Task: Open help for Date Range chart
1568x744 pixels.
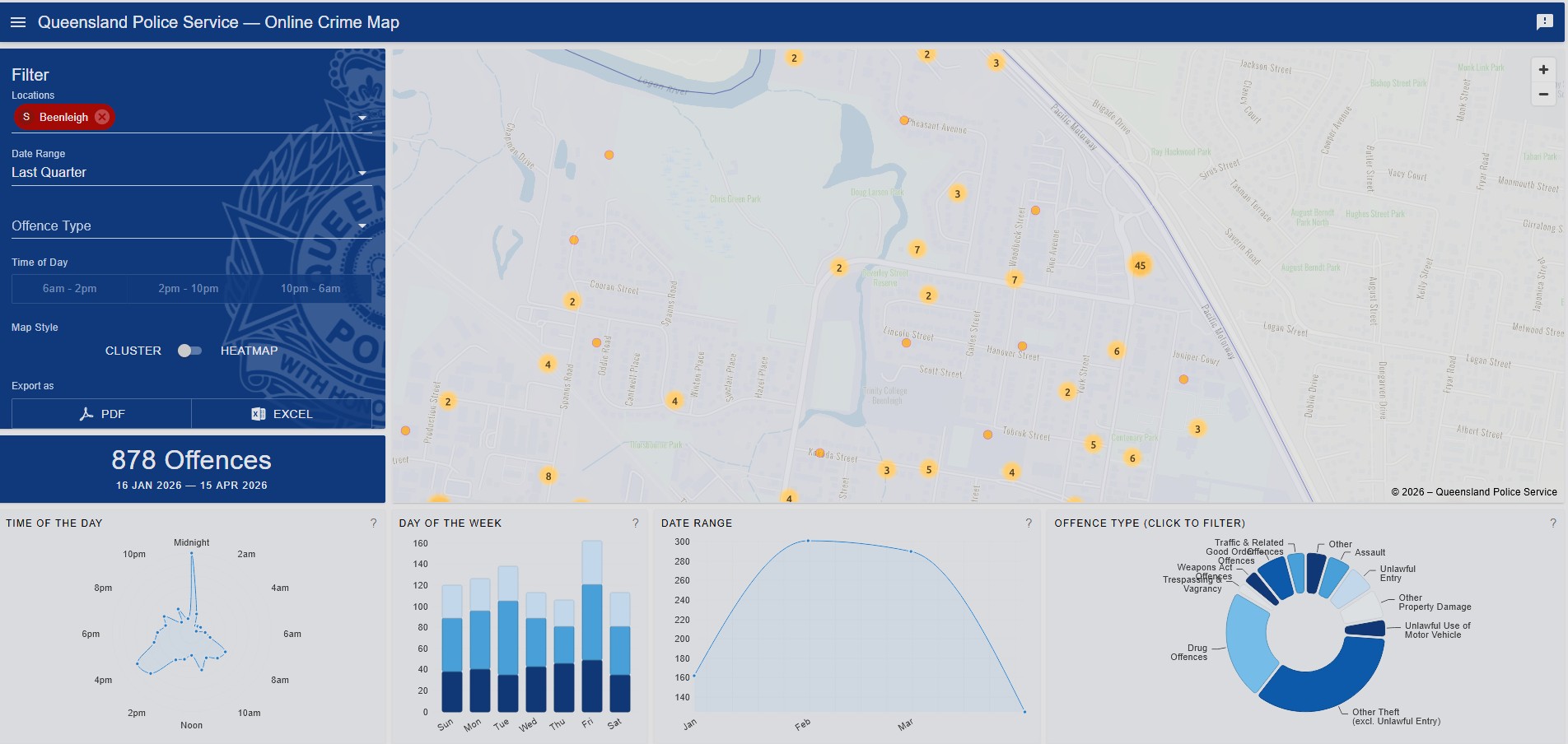Action: tap(1029, 523)
